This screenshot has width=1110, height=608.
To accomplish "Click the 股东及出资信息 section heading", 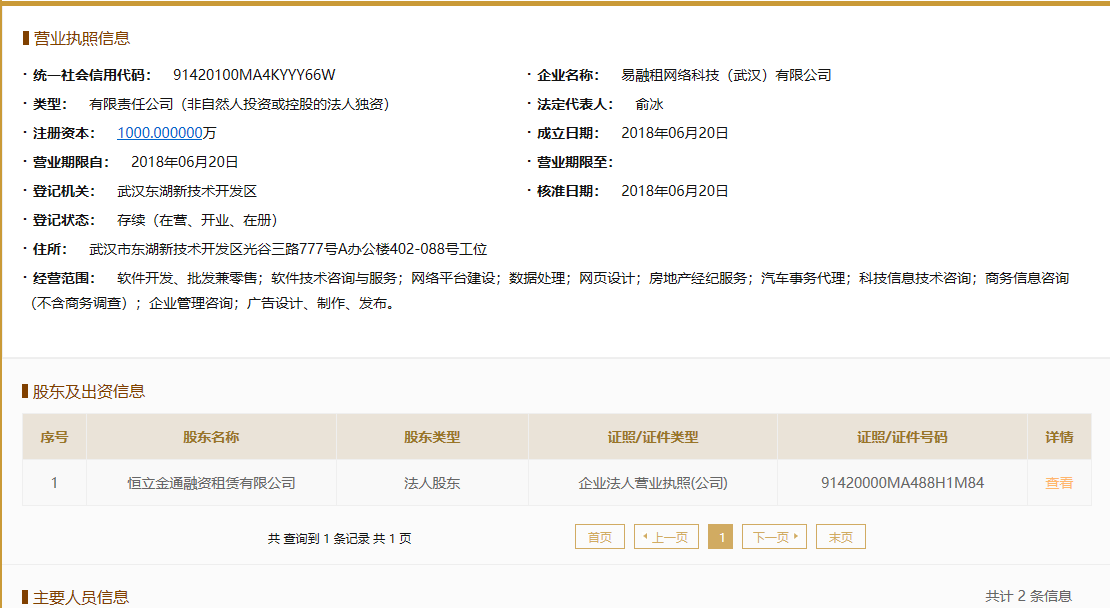I will 88,391.
